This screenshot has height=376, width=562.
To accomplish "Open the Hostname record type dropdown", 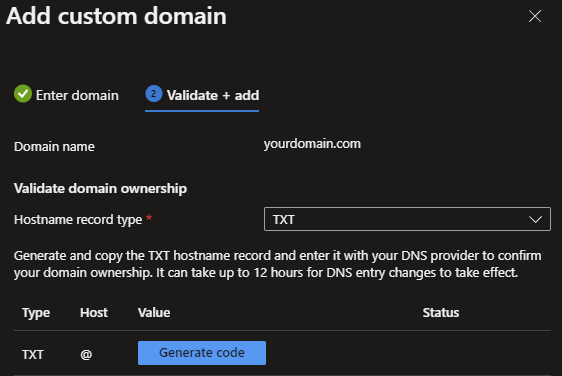I will [x=407, y=219].
